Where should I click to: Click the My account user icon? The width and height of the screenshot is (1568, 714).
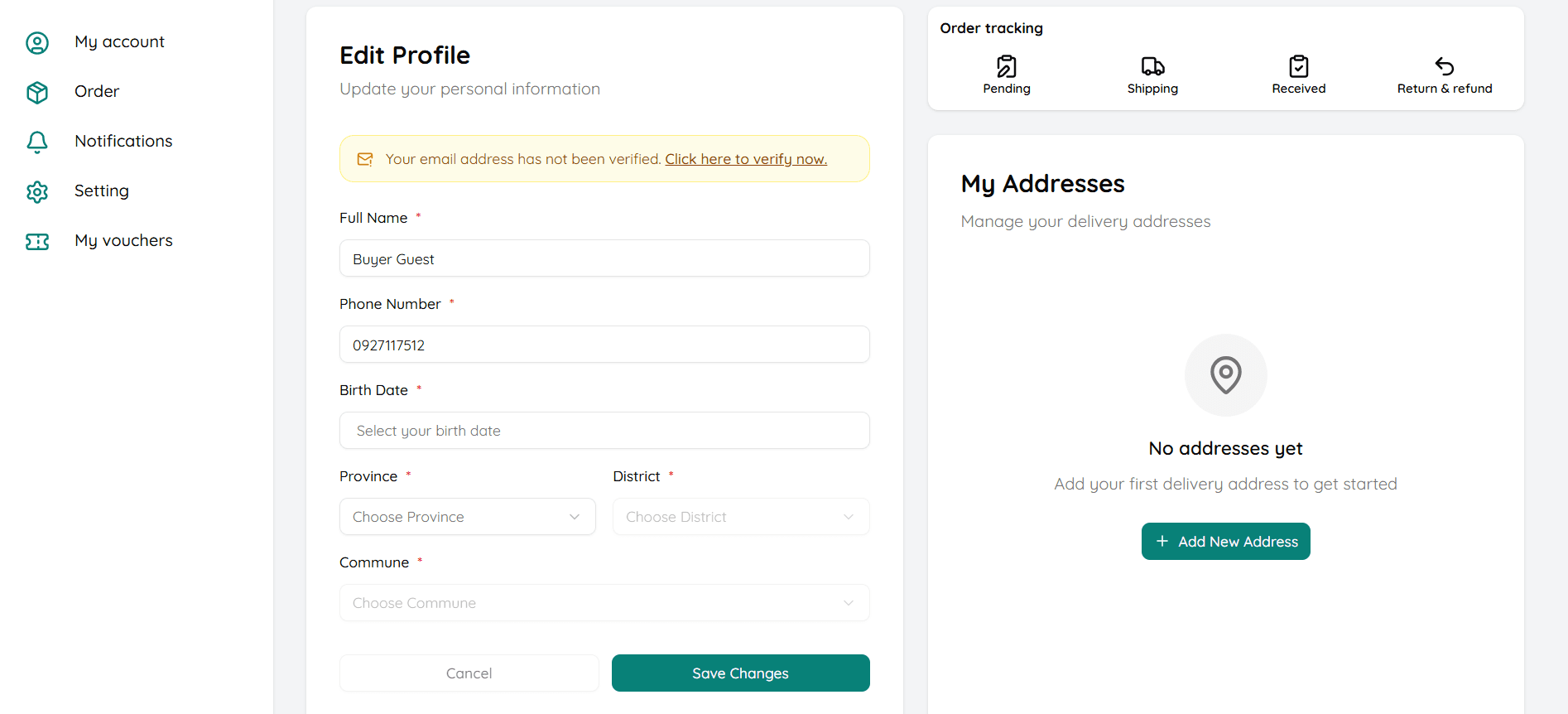coord(37,42)
